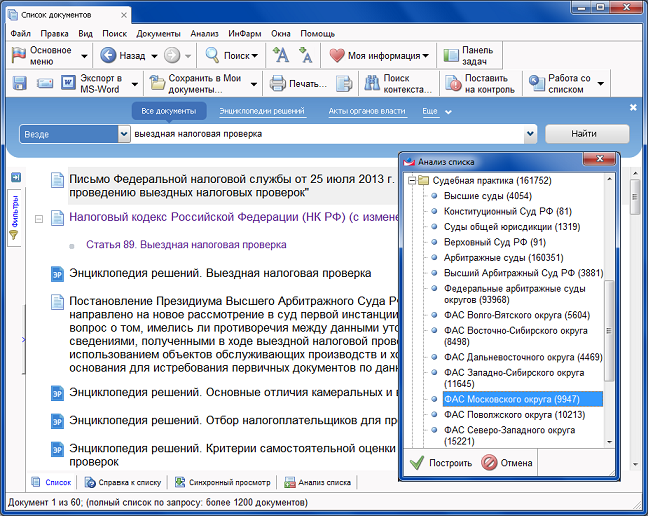The height and width of the screenshot is (516, 648).
Task: Collapse the Налоговый кодекс tree node
Action: tap(39, 217)
